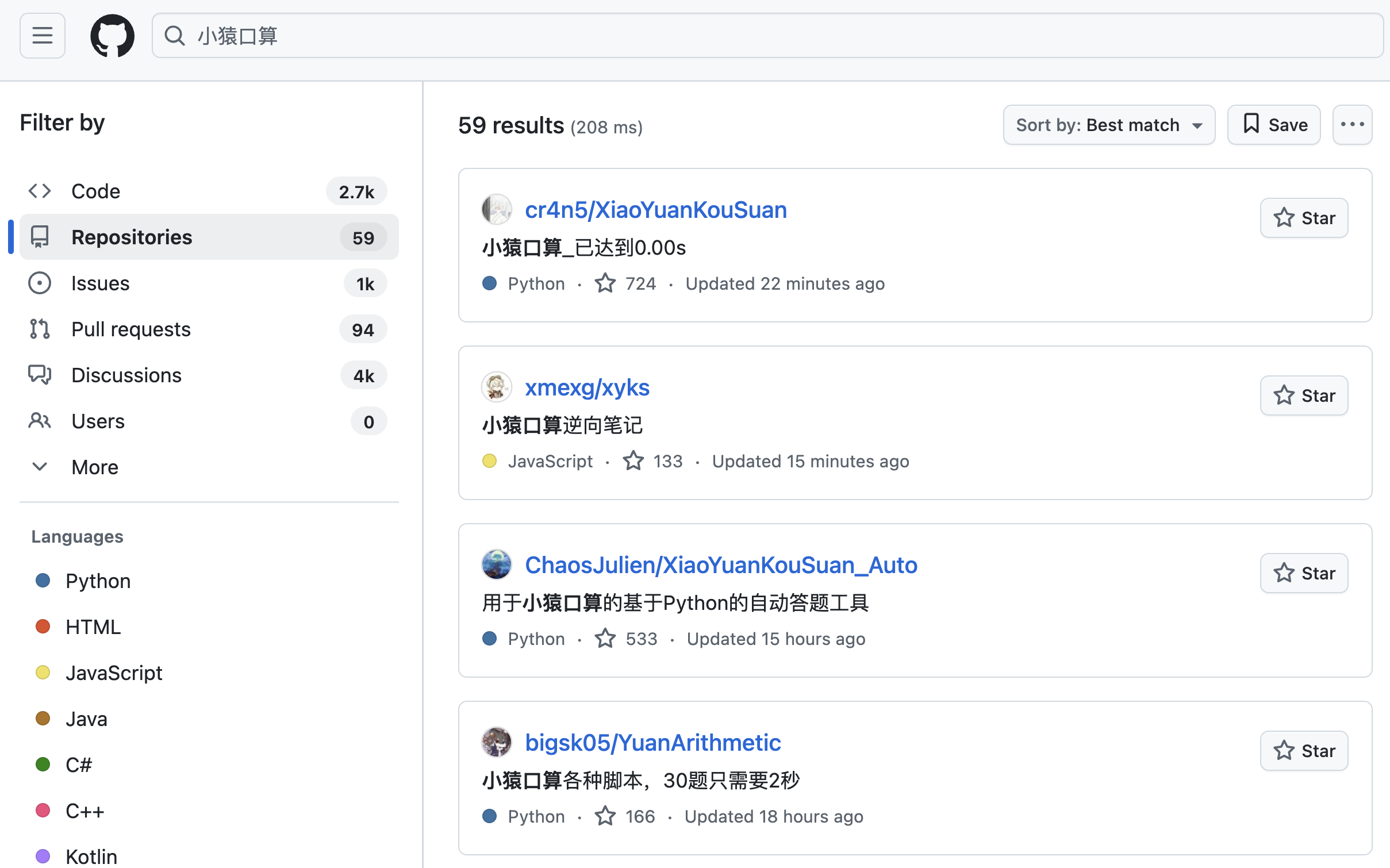Image resolution: width=1390 pixels, height=868 pixels.
Task: Click xmexg user avatar
Action: tap(497, 387)
